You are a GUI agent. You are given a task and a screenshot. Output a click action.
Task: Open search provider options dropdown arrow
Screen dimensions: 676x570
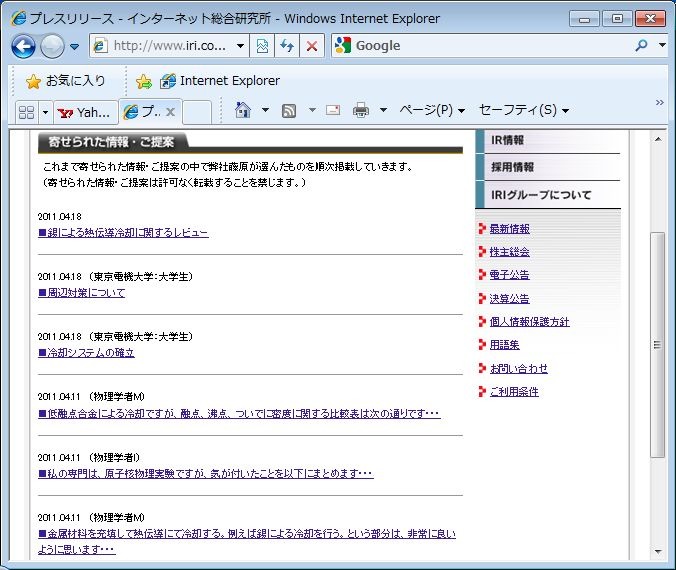point(662,45)
